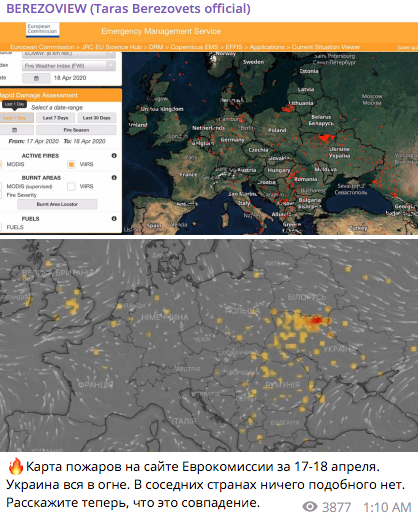The width and height of the screenshot is (418, 513).
Task: Open the JRC EU Science Hub breadcrumb
Action: (x=112, y=47)
